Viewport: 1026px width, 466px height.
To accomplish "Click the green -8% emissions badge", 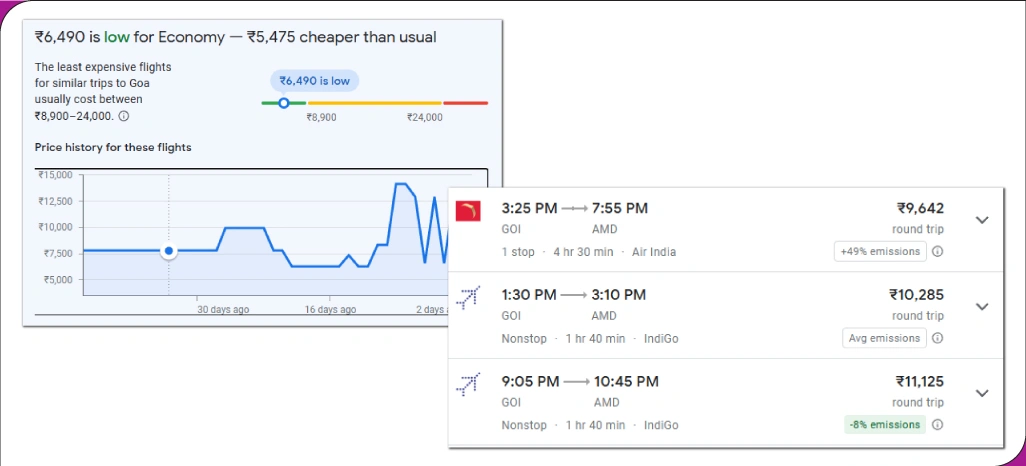I will click(x=883, y=424).
